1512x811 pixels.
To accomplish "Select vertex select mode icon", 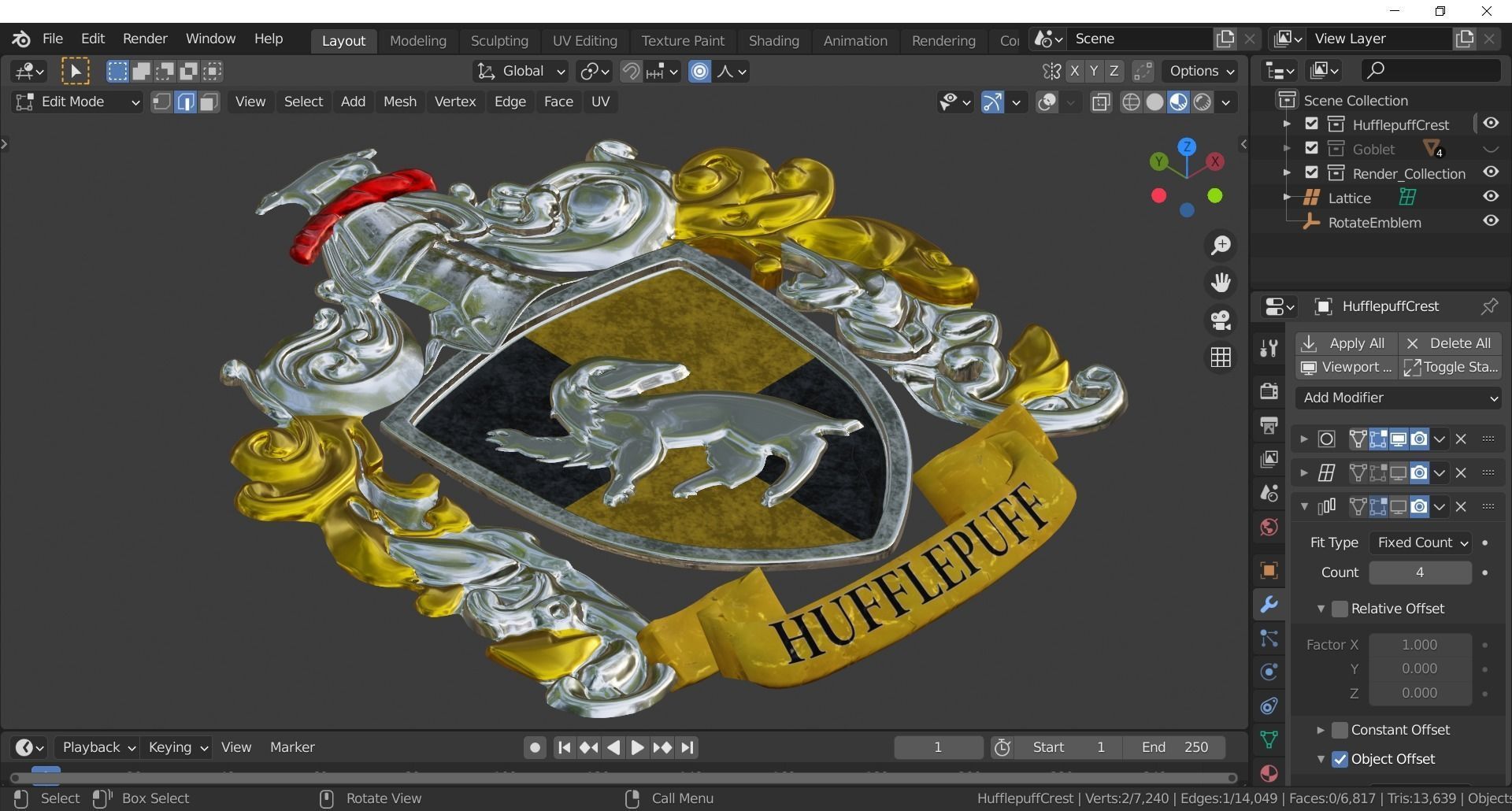I will 161,102.
